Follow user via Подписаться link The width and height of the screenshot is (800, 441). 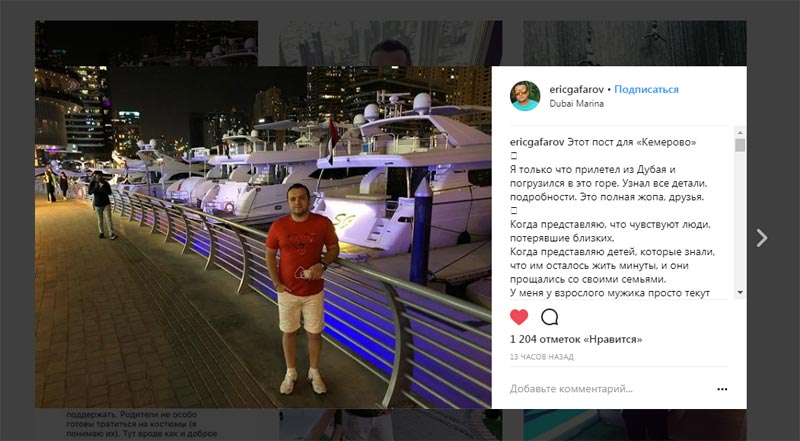click(x=646, y=89)
